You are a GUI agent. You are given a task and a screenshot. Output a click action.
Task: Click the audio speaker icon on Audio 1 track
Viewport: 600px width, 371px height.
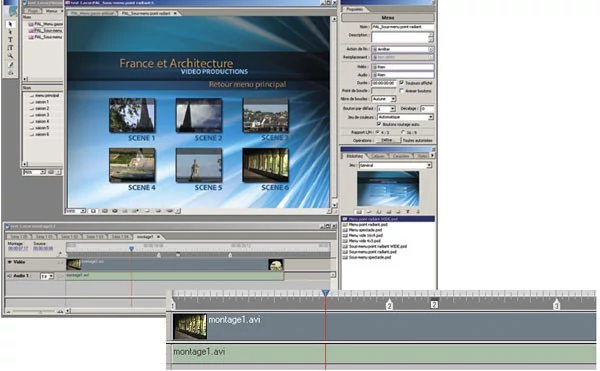(10, 276)
